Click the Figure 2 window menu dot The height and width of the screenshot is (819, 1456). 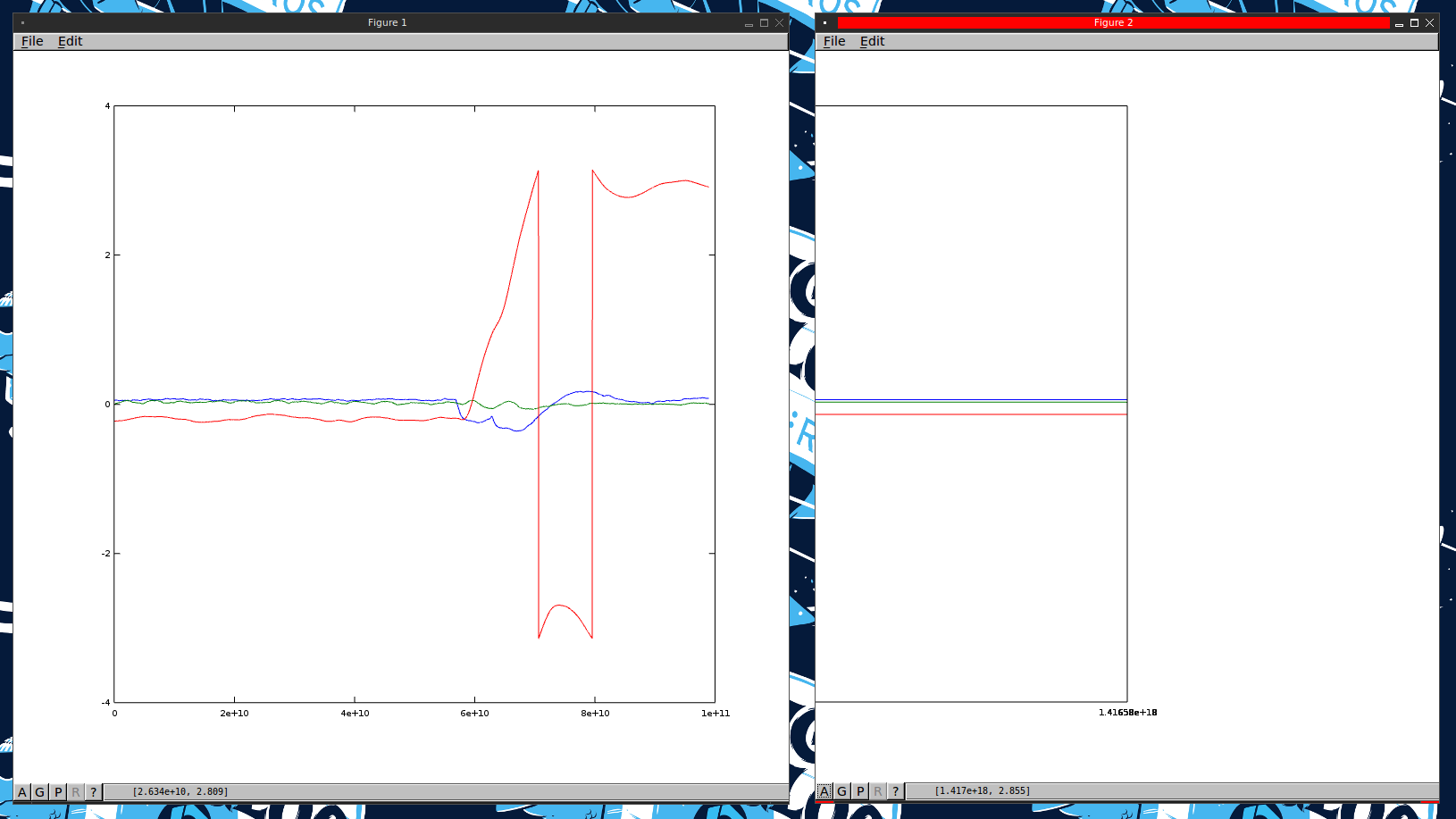point(824,22)
